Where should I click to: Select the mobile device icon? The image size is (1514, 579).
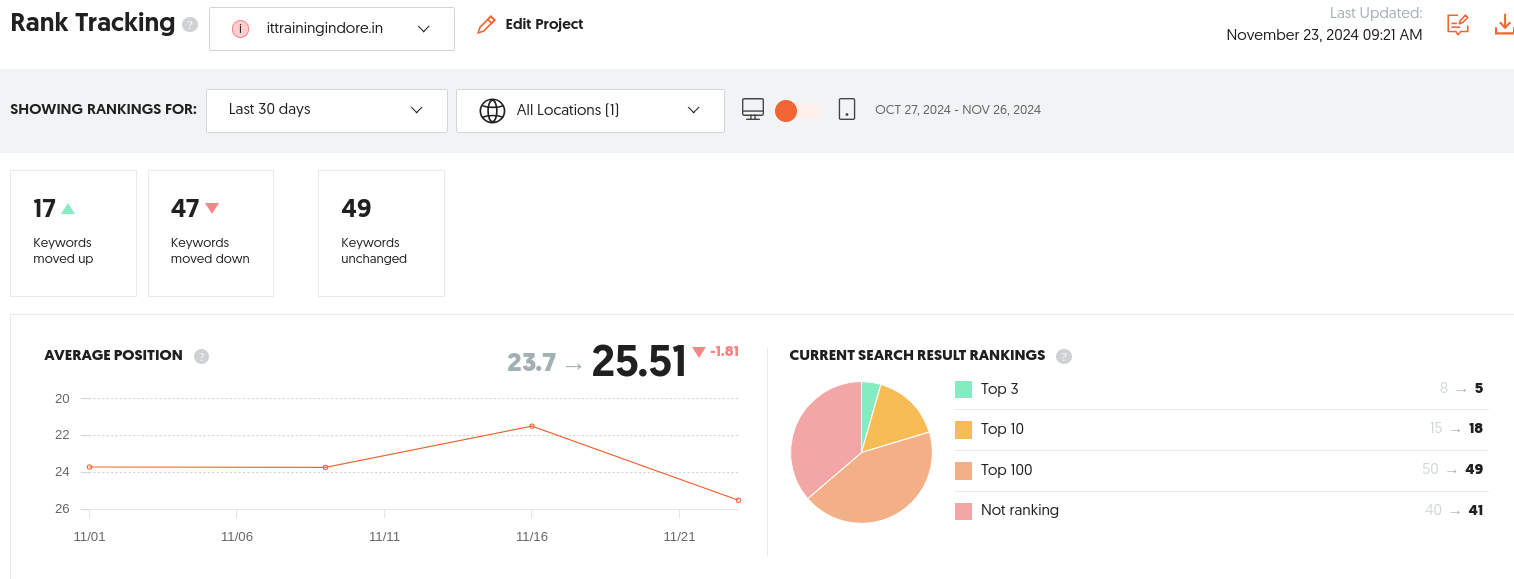(x=847, y=110)
